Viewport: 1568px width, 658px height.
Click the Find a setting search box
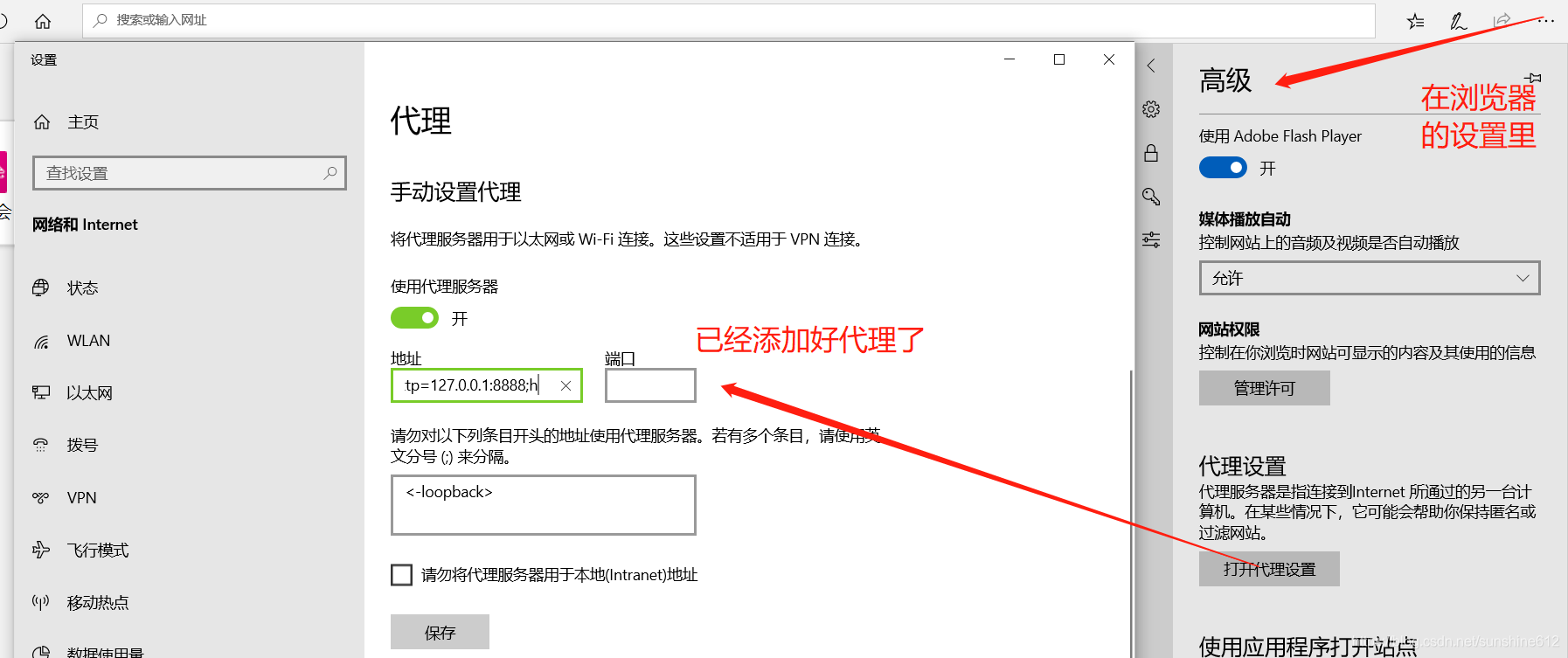[x=190, y=173]
